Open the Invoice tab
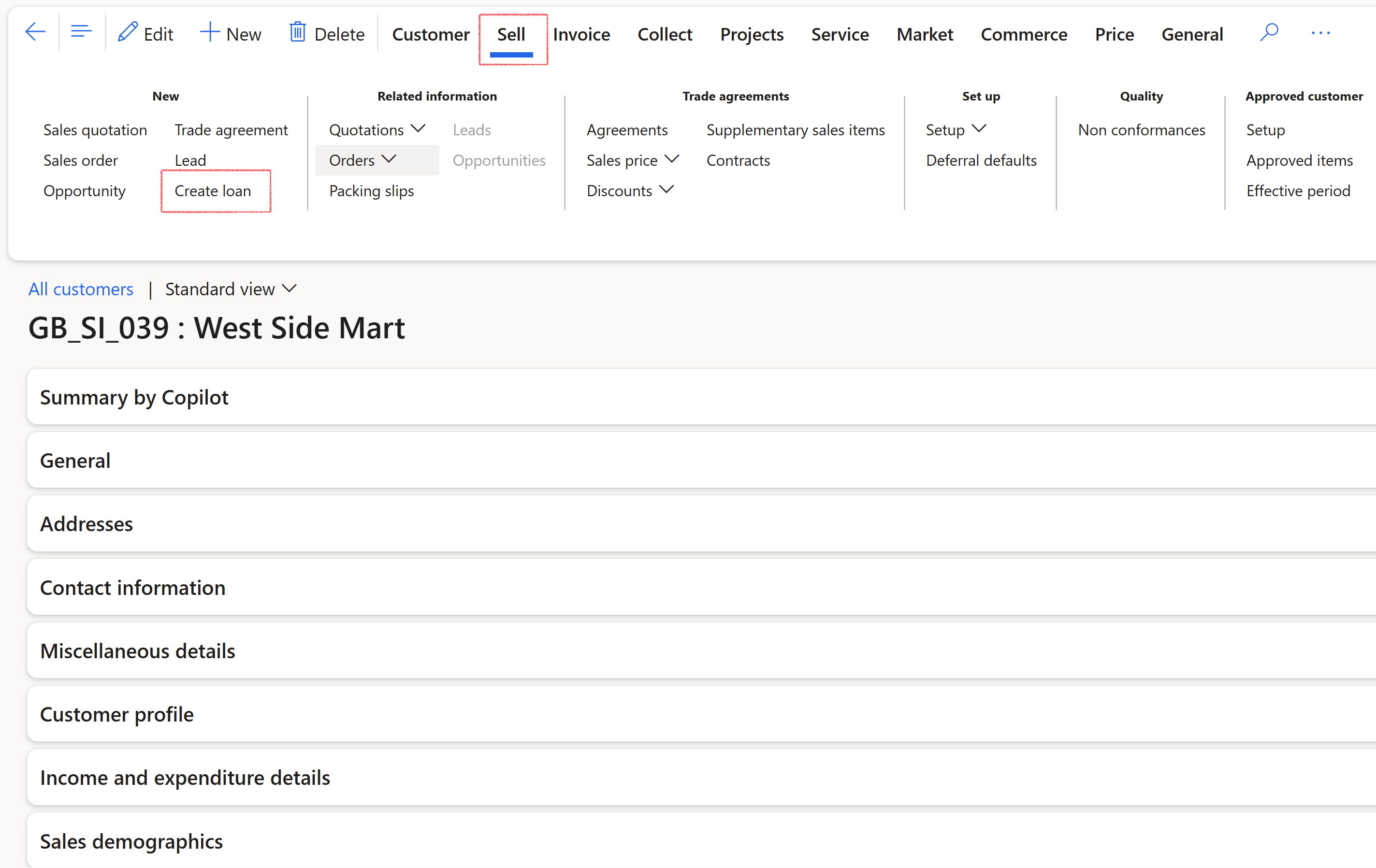Image resolution: width=1376 pixels, height=868 pixels. 581,34
